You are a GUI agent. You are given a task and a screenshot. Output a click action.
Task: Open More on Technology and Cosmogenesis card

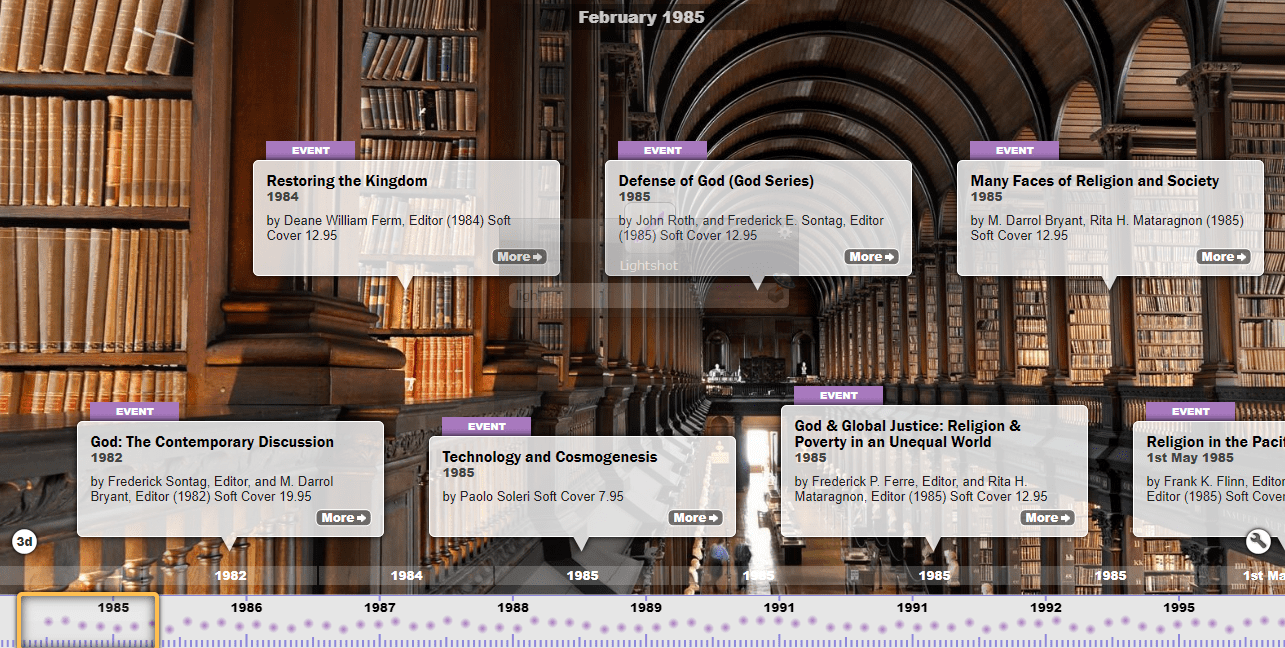[x=696, y=518]
